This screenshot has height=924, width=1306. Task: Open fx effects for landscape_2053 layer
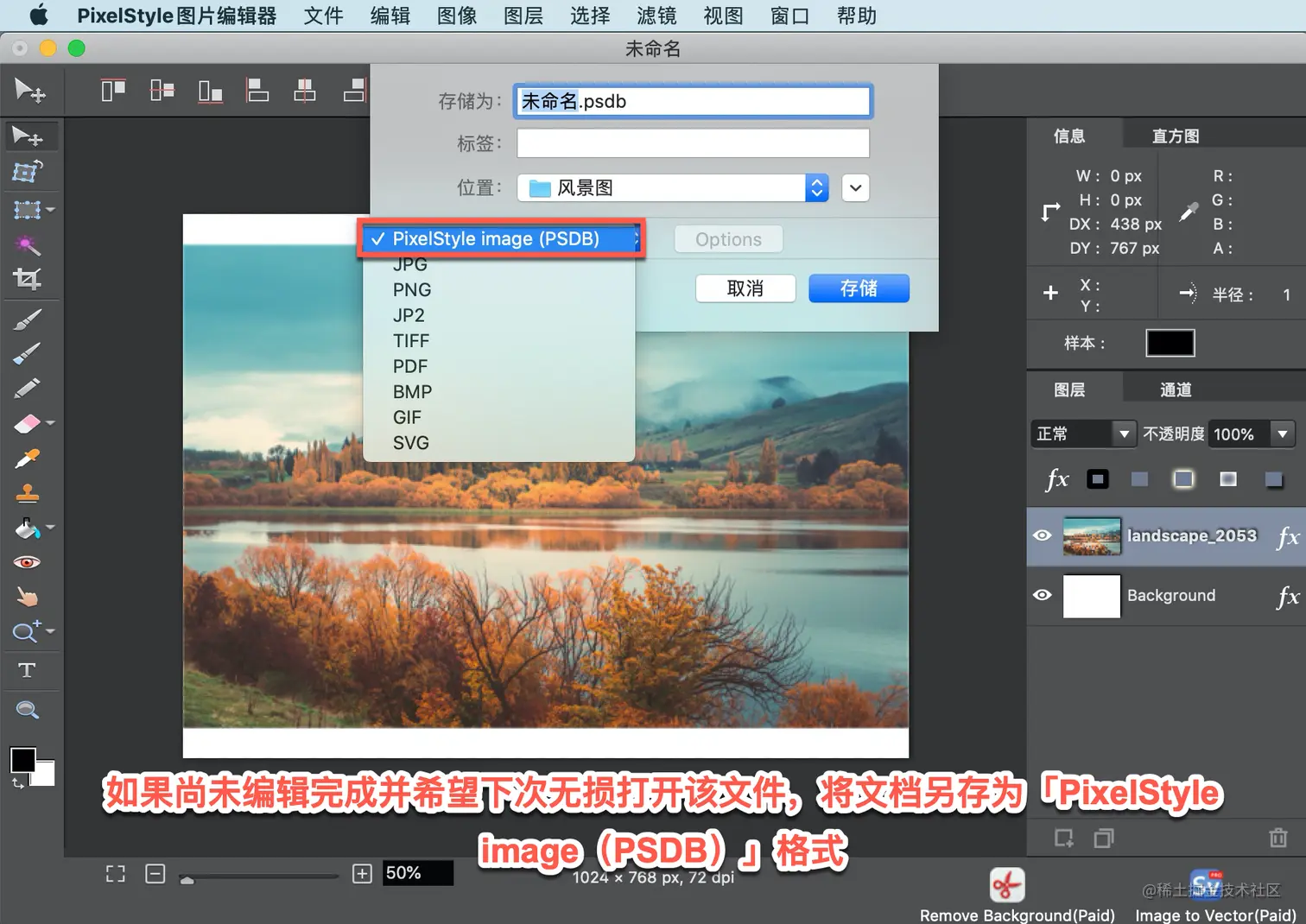click(x=1288, y=536)
